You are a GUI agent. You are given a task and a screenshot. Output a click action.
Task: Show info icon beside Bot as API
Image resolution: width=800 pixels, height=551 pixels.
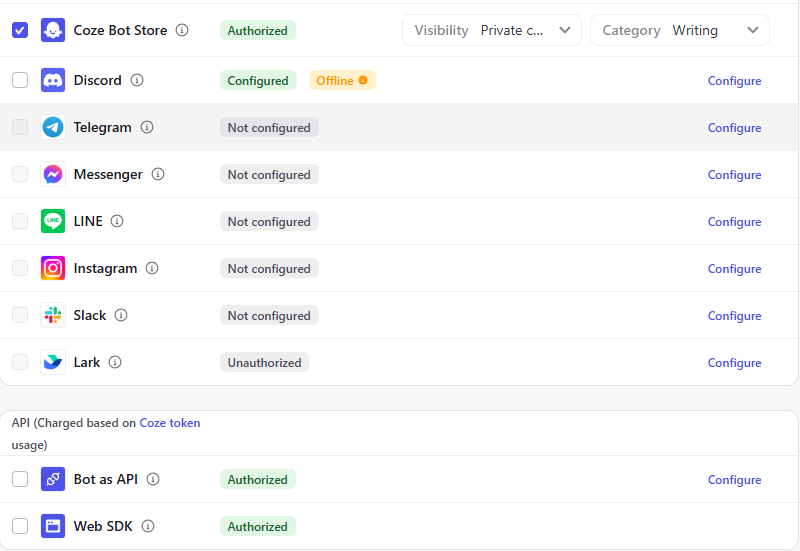click(x=153, y=479)
